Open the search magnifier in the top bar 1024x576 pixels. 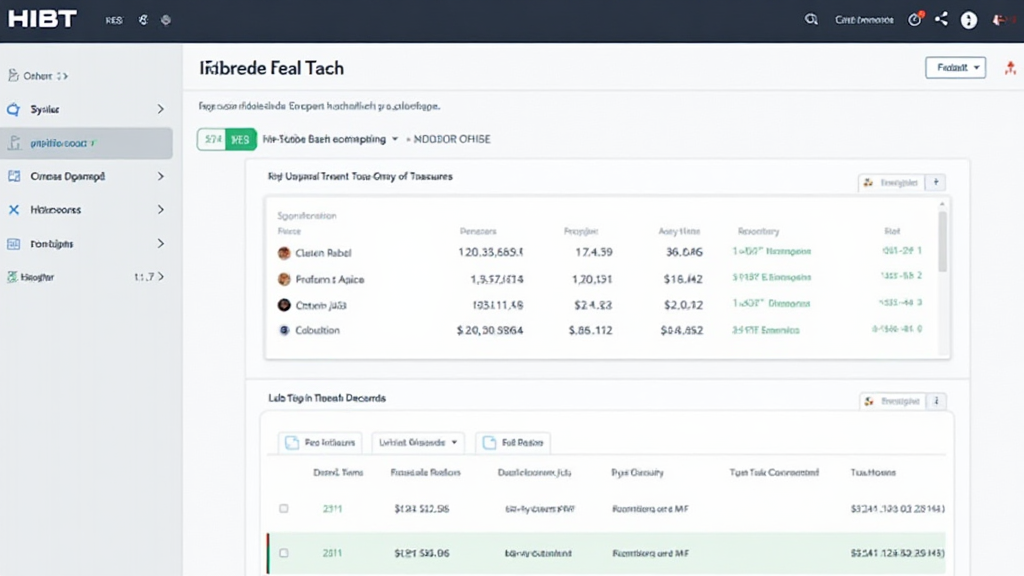pyautogui.click(x=811, y=18)
